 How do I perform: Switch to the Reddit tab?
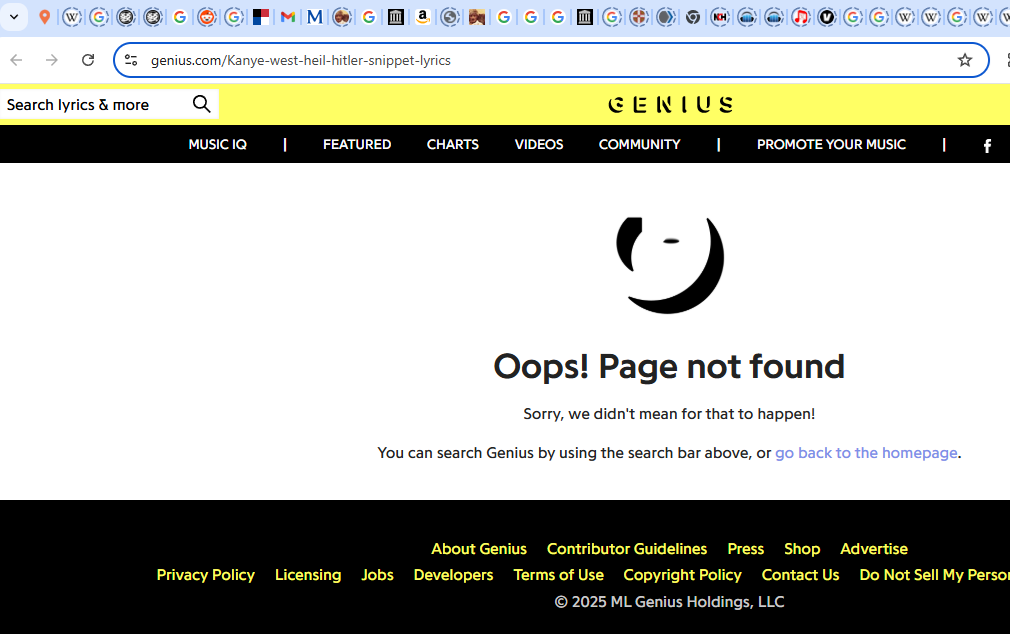pyautogui.click(x=207, y=17)
